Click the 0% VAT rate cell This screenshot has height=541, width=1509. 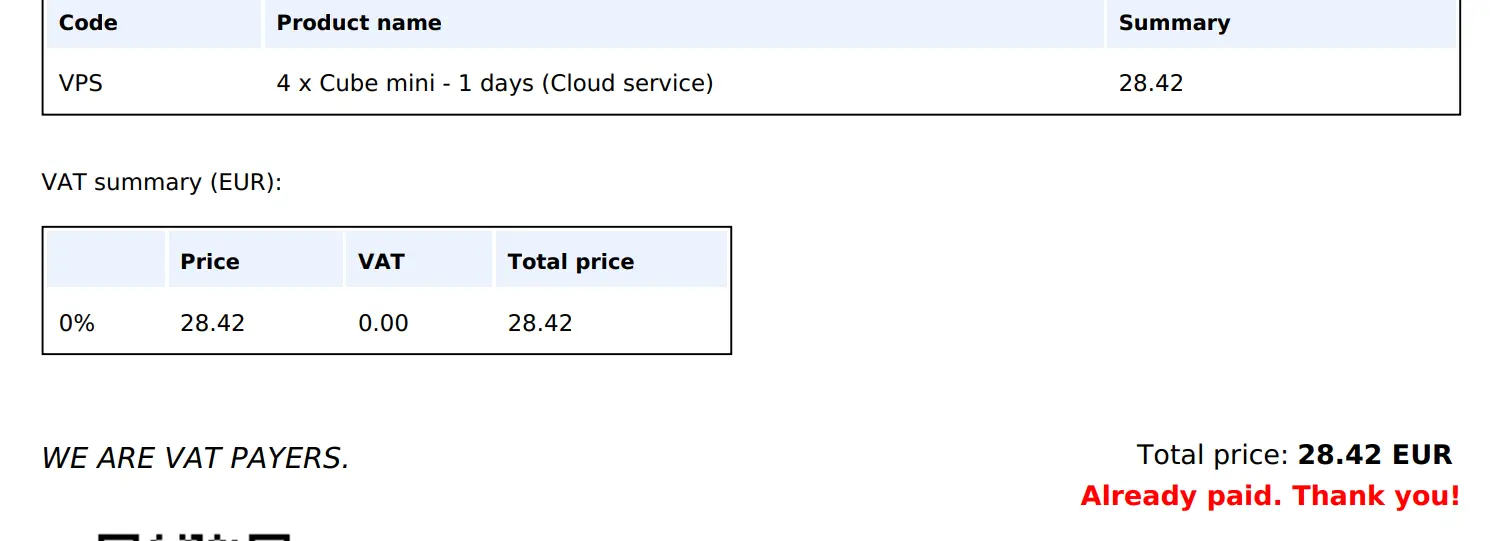point(77,323)
